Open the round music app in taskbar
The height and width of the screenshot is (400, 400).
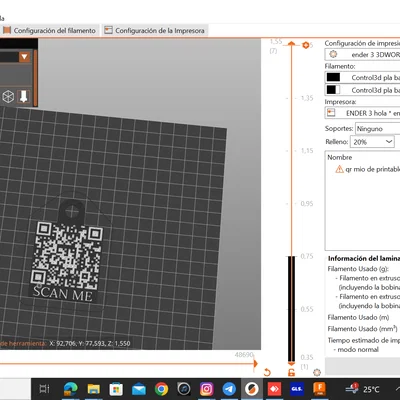click(x=184, y=389)
